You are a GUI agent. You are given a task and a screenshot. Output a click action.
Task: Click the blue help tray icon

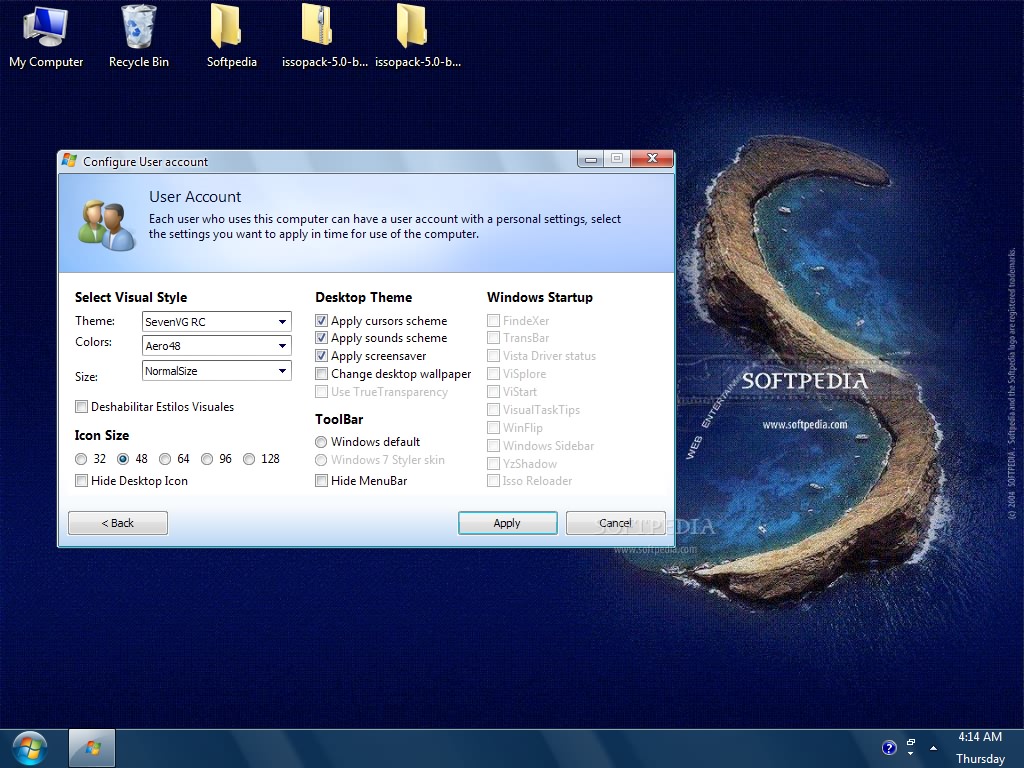889,748
